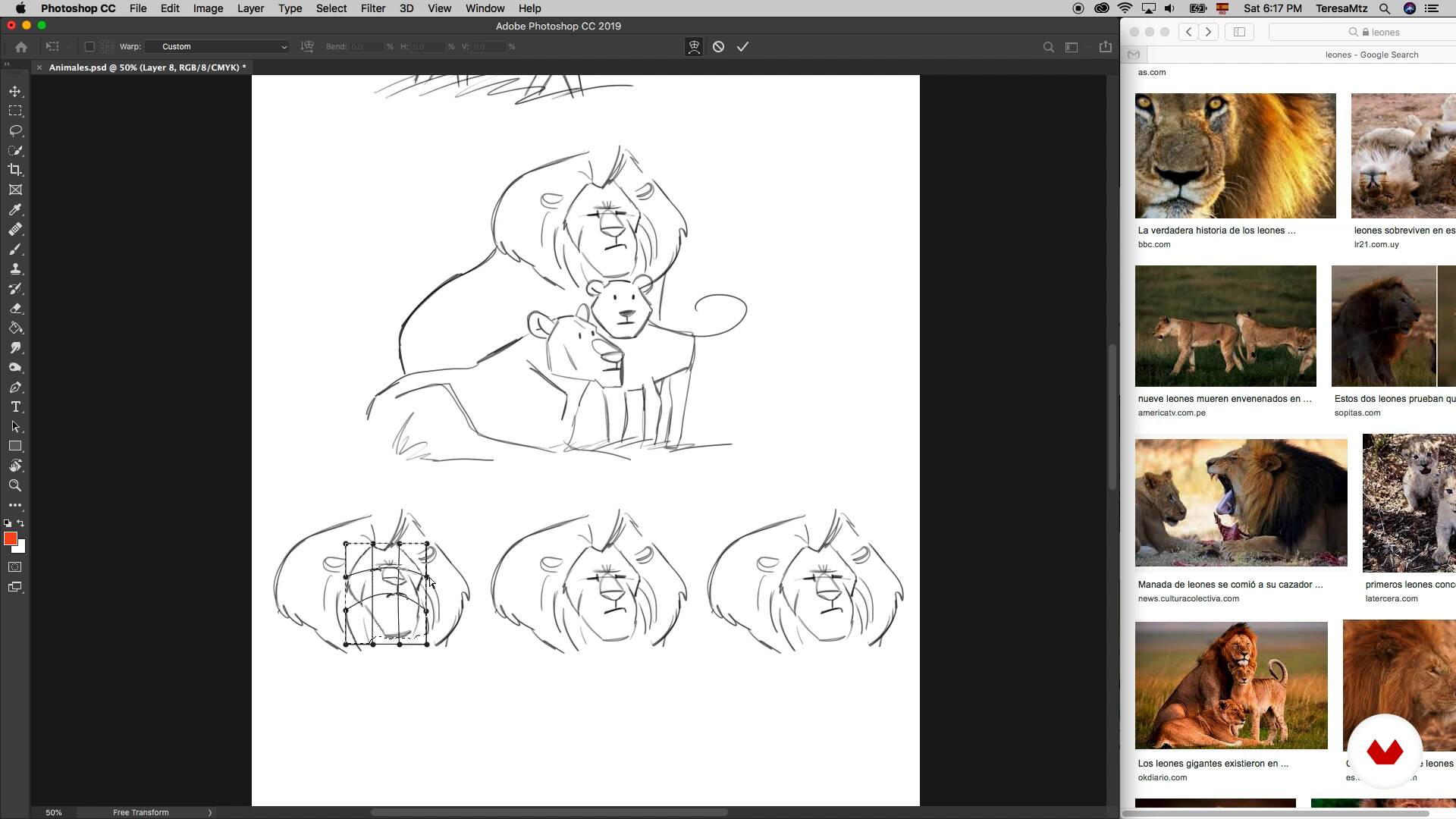1456x819 pixels.
Task: Open the Layer menu
Action: coord(250,8)
